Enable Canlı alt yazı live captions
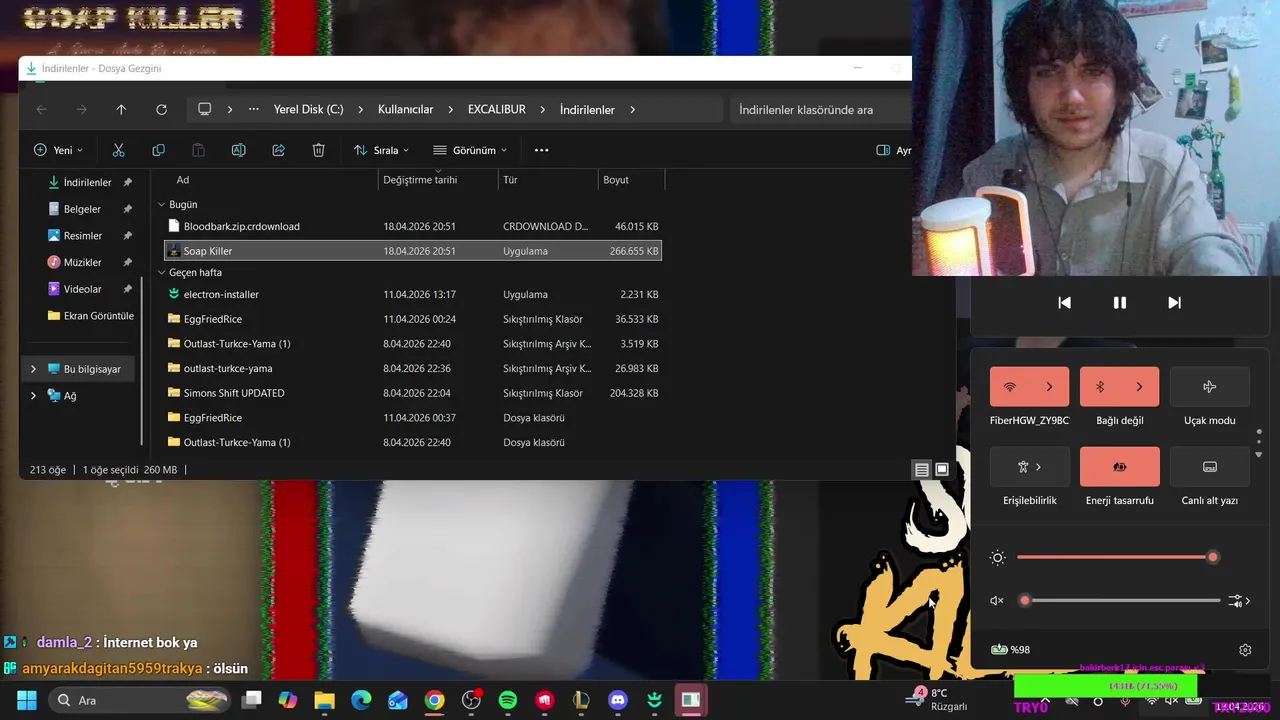The image size is (1280, 720). point(1210,467)
